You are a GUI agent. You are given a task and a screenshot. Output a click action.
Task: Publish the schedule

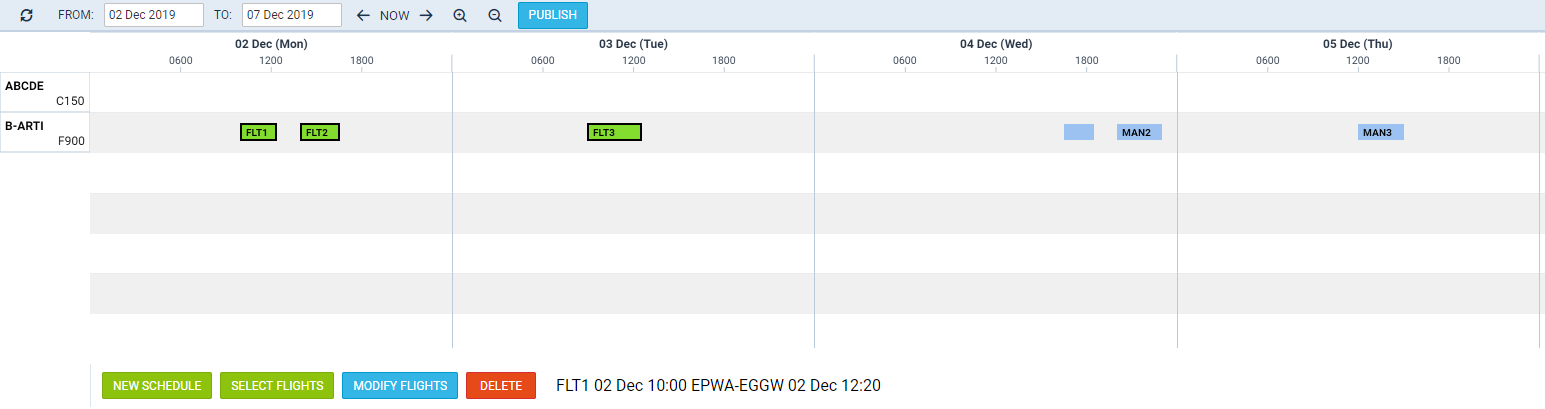coord(552,15)
